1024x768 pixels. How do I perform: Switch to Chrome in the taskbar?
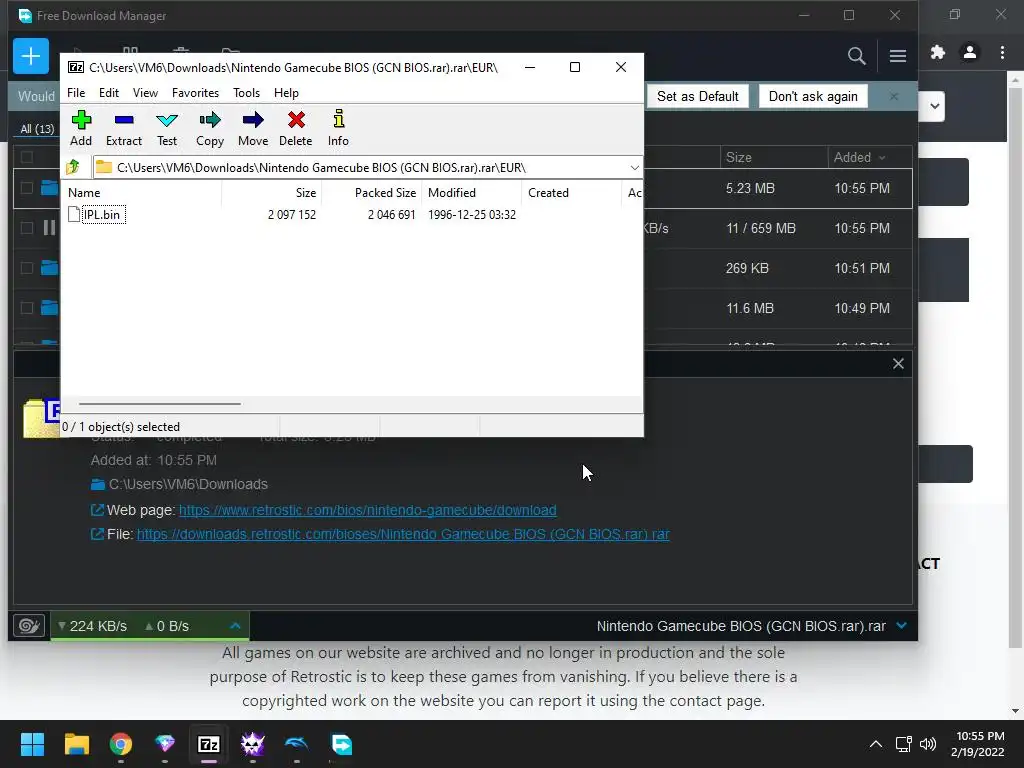pyautogui.click(x=121, y=744)
